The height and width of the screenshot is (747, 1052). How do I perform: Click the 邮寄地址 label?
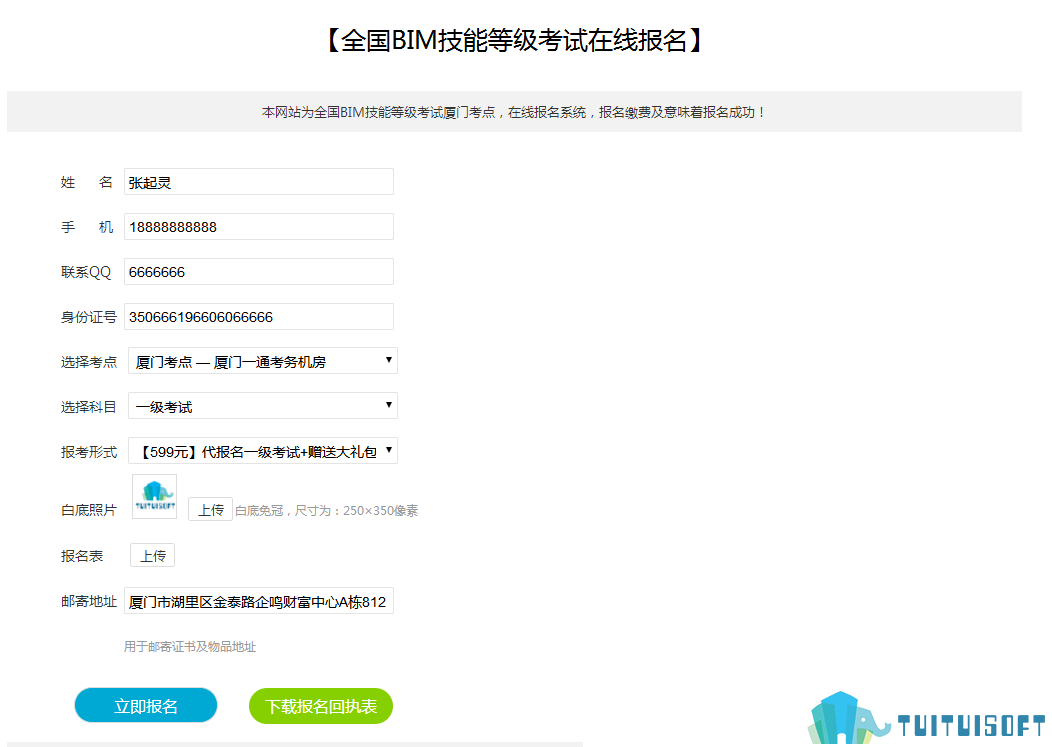coord(89,601)
